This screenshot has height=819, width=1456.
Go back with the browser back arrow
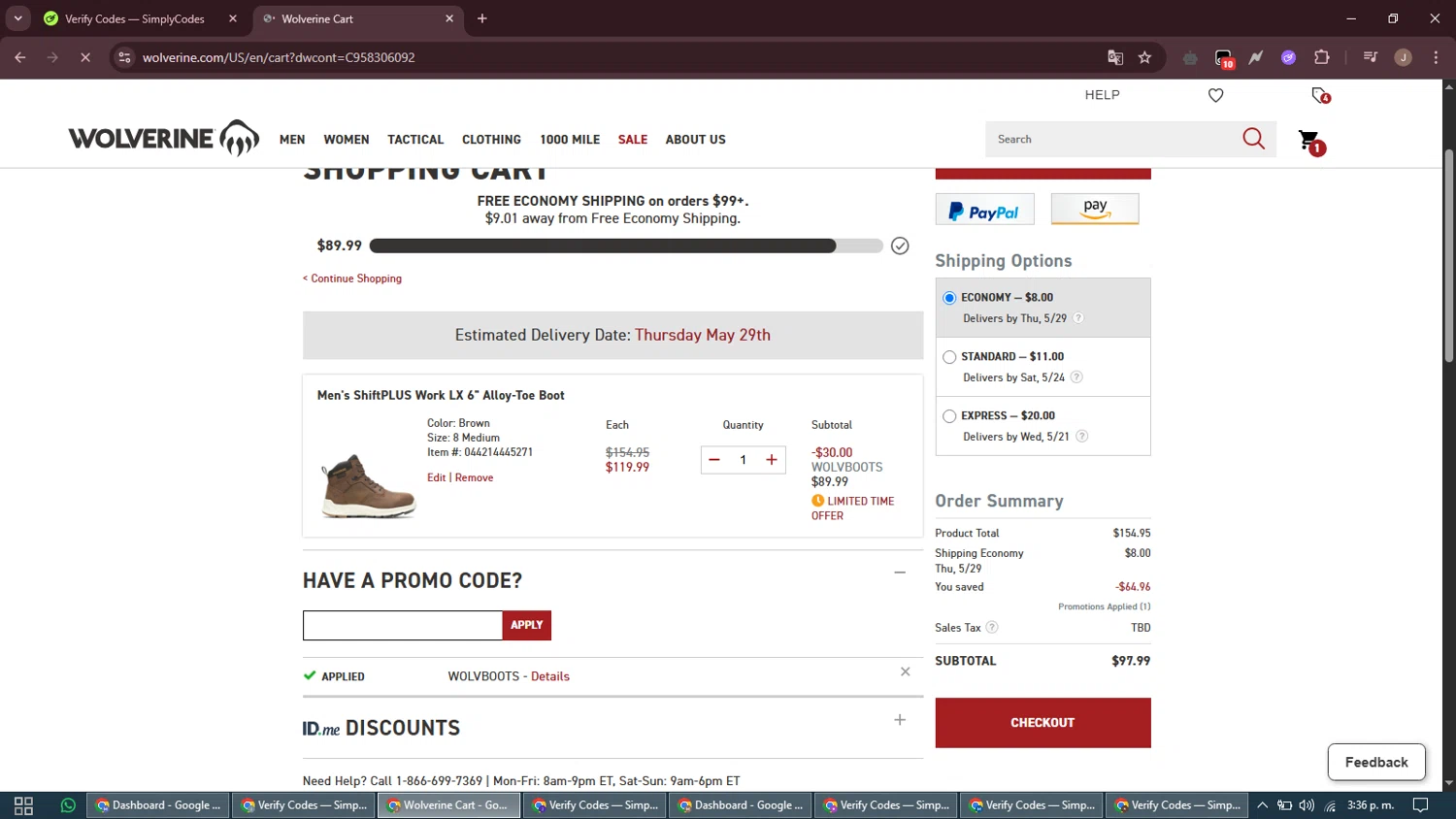[20, 57]
